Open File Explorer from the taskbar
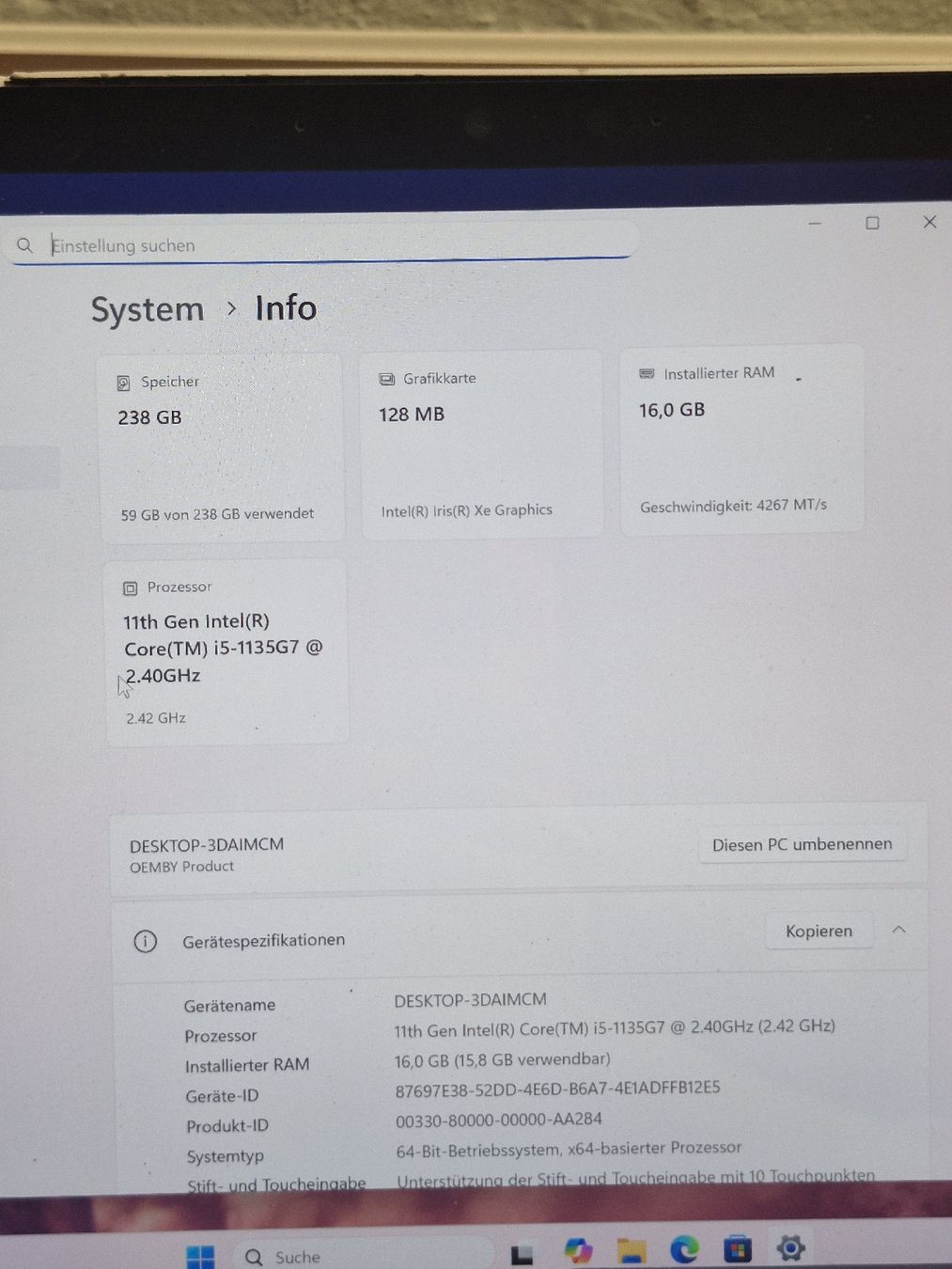The width and height of the screenshot is (952, 1269). pos(632,1251)
